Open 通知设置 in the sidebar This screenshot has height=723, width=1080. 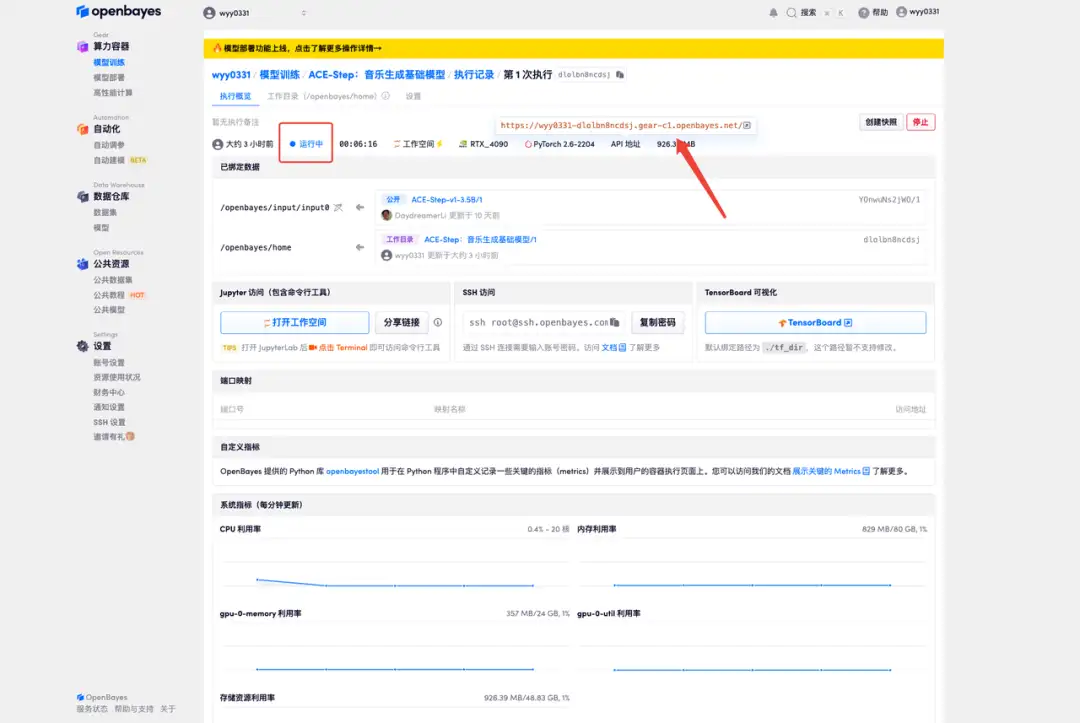109,407
